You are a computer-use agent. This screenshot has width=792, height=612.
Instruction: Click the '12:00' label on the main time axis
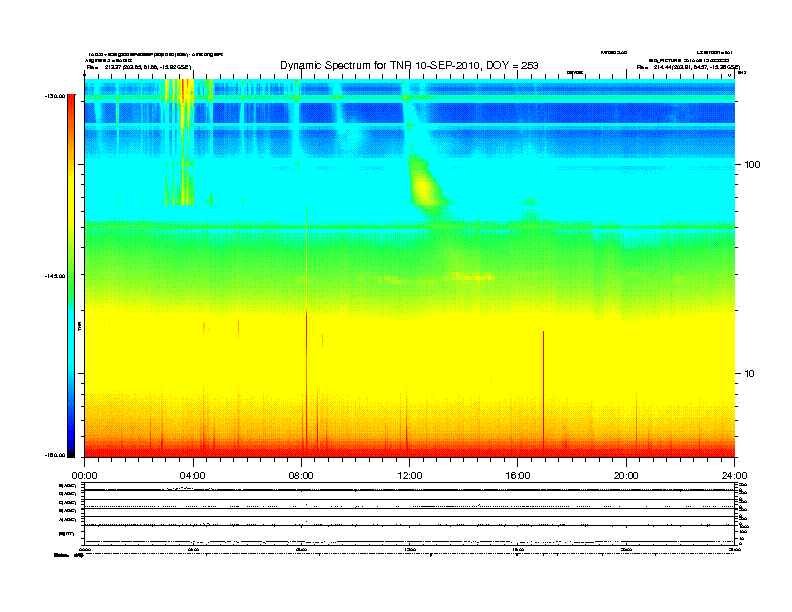click(410, 476)
